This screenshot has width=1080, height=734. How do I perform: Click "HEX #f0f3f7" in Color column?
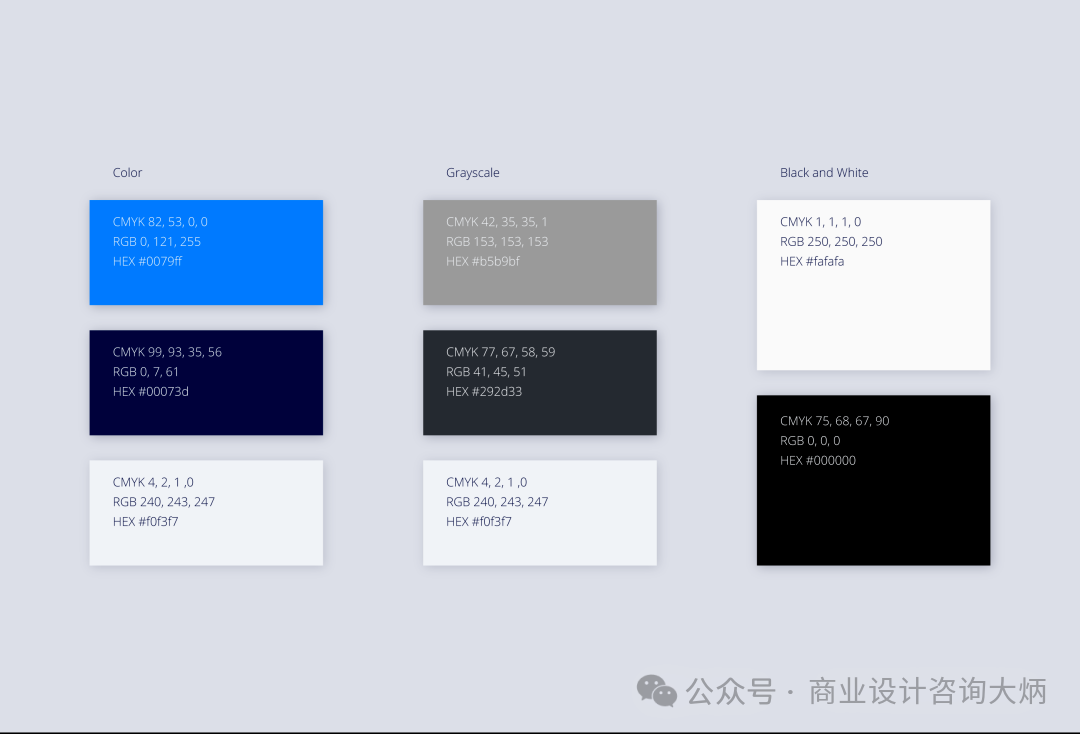pos(145,521)
